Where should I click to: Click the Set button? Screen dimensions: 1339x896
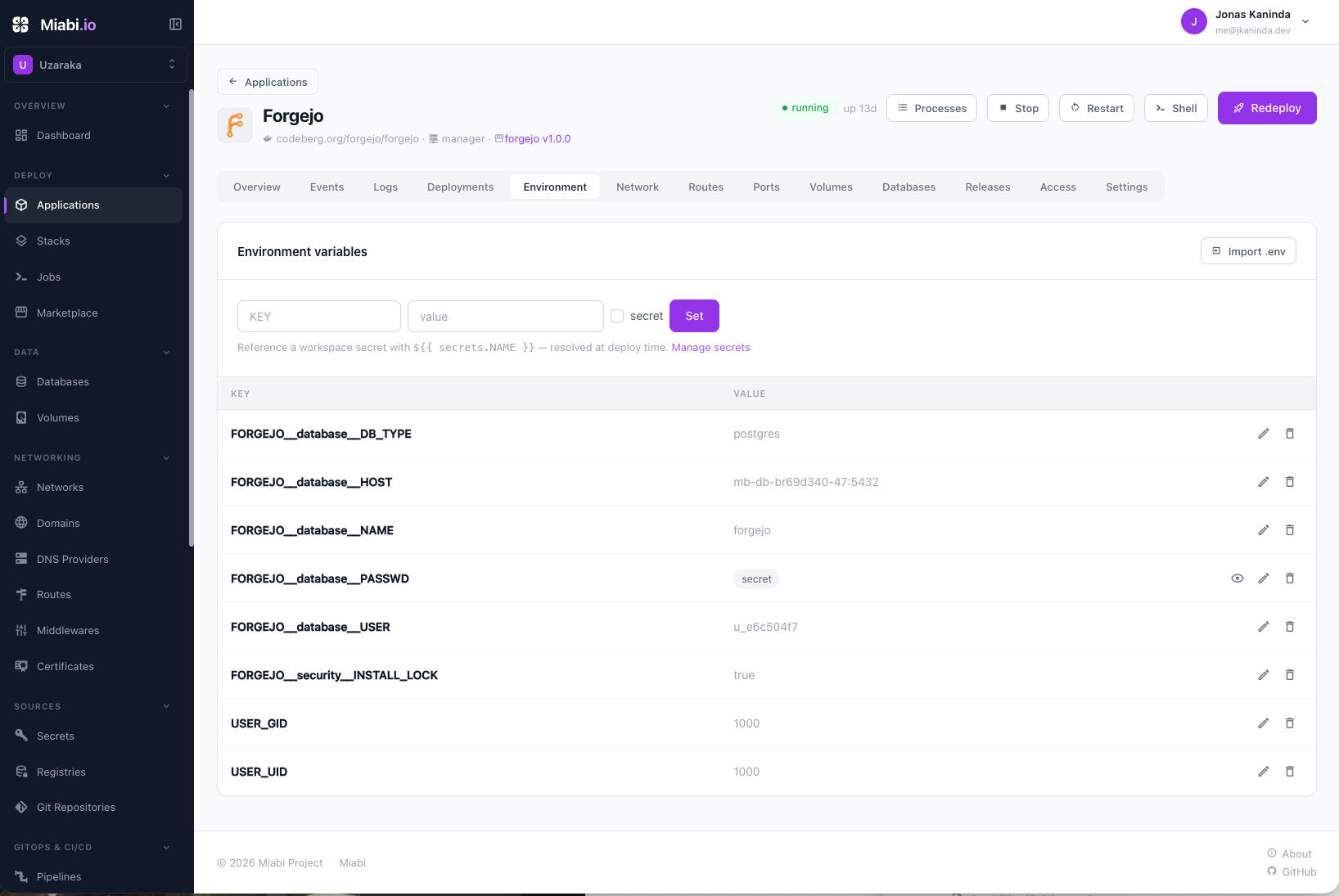click(x=694, y=316)
